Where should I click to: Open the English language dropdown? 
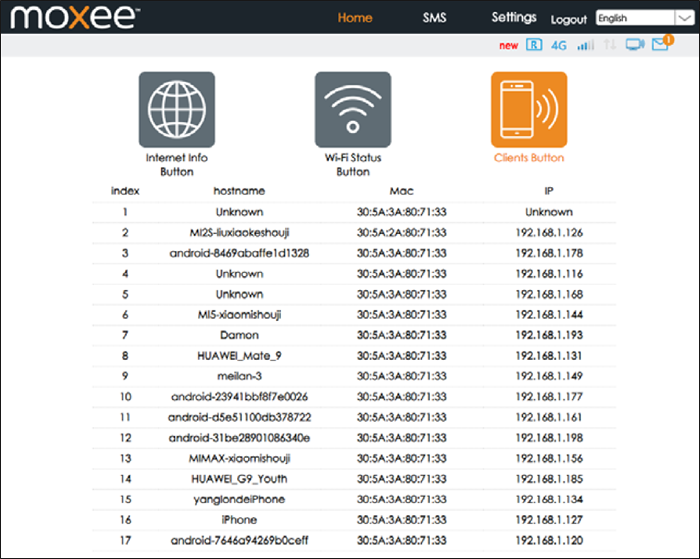pos(645,18)
